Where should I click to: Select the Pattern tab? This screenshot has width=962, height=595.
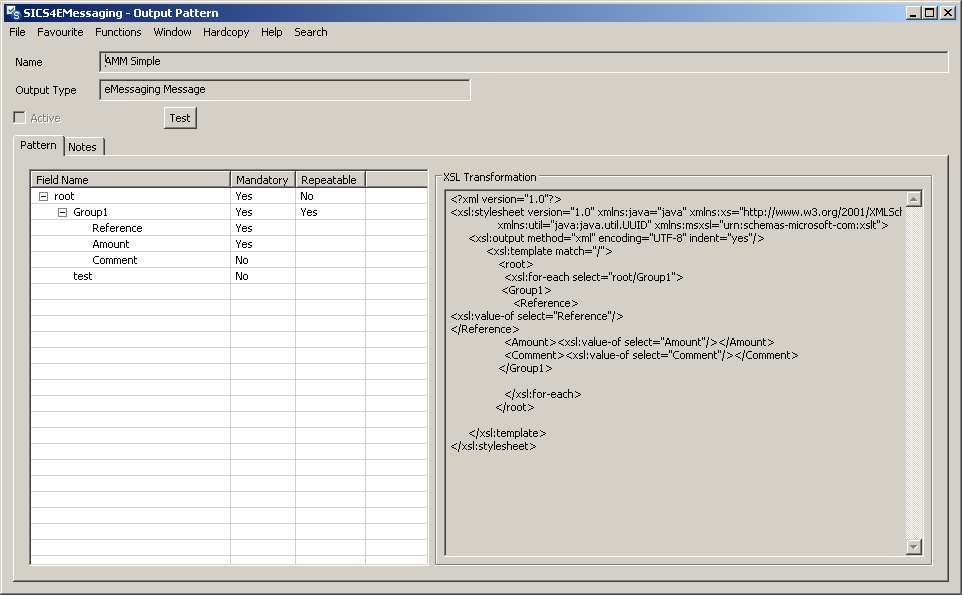pos(39,146)
